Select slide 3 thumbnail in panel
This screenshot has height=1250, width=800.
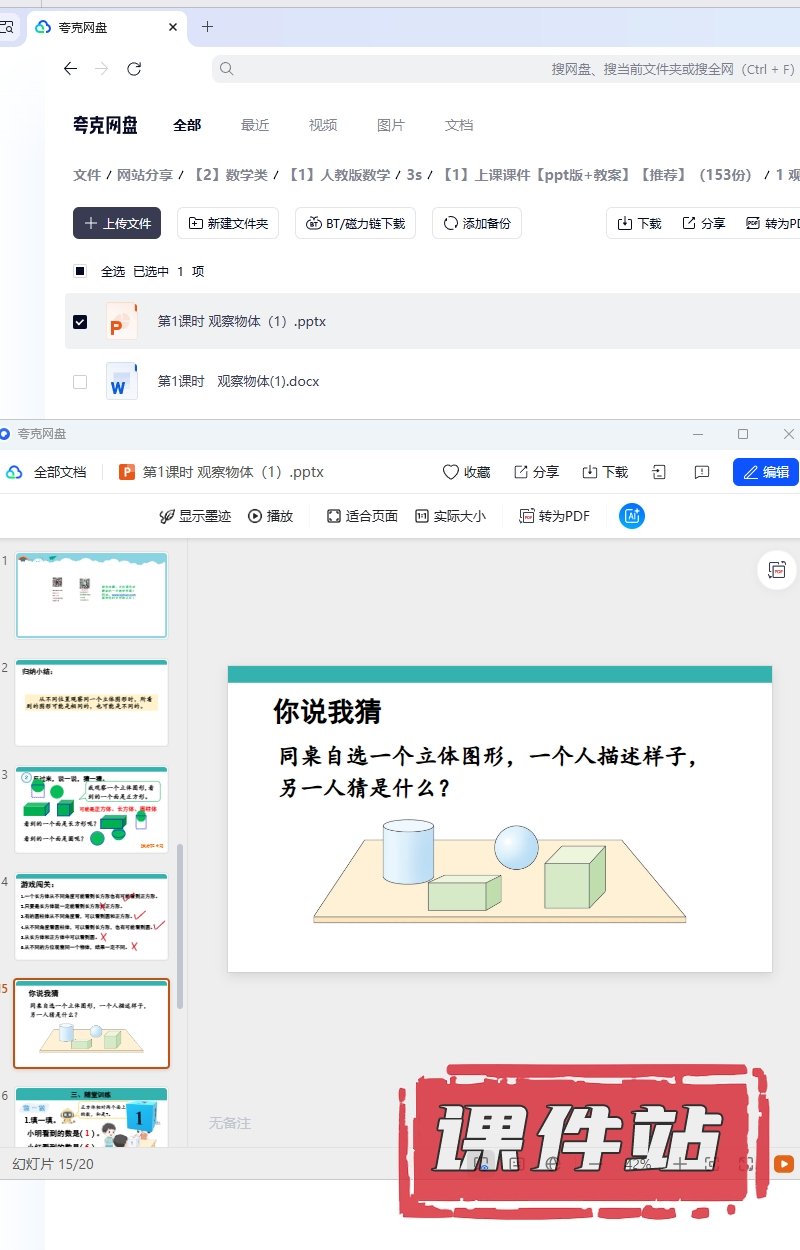tap(91, 809)
